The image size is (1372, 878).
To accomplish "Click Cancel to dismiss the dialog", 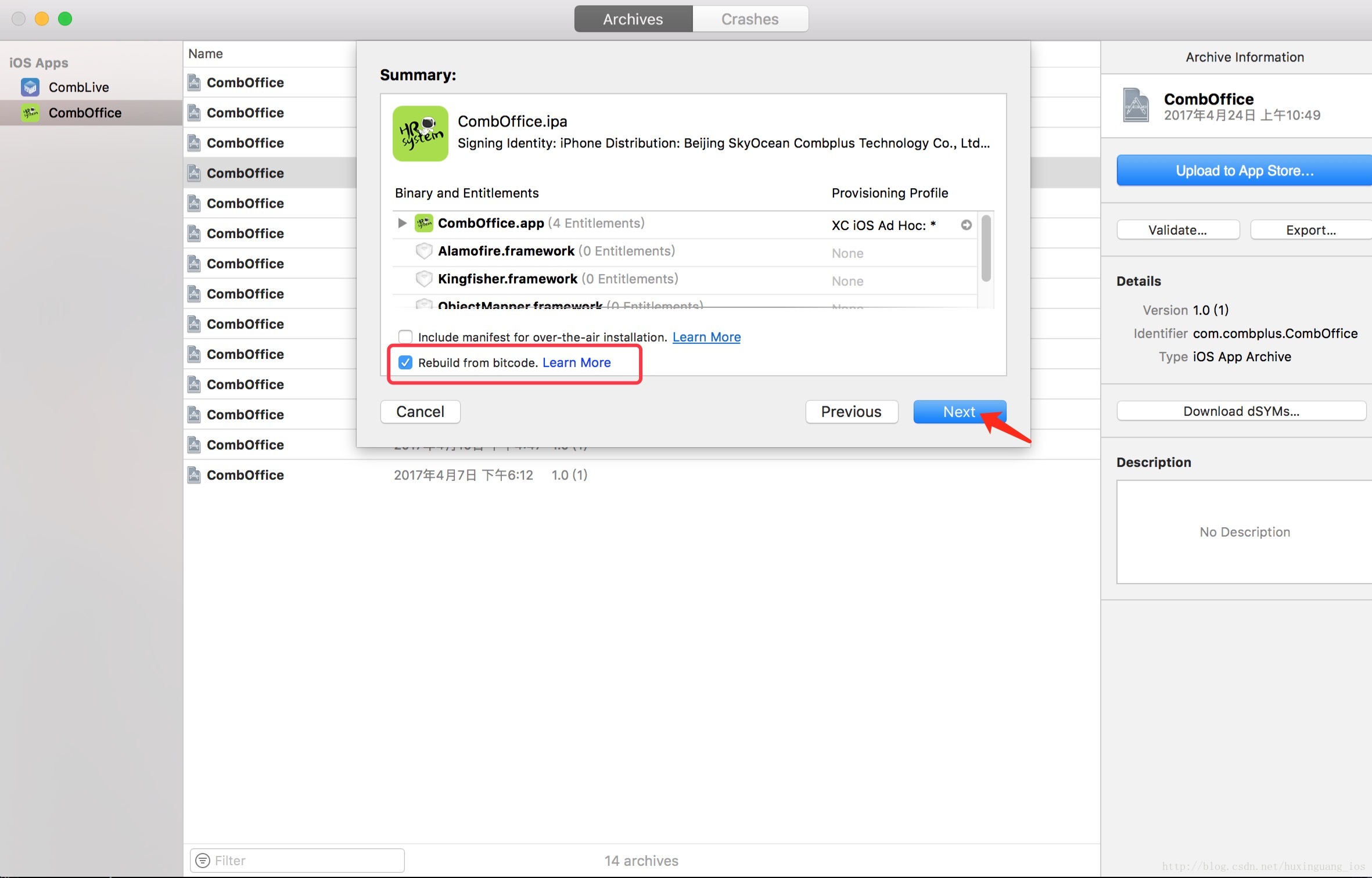I will pos(419,411).
